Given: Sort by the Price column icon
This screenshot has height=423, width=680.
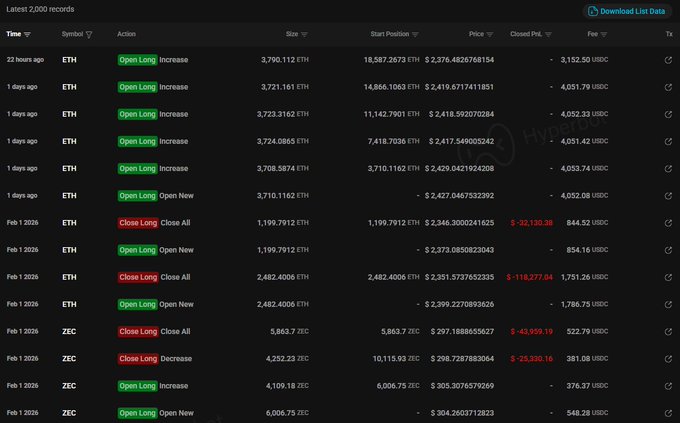Looking at the screenshot, I should click(490, 34).
